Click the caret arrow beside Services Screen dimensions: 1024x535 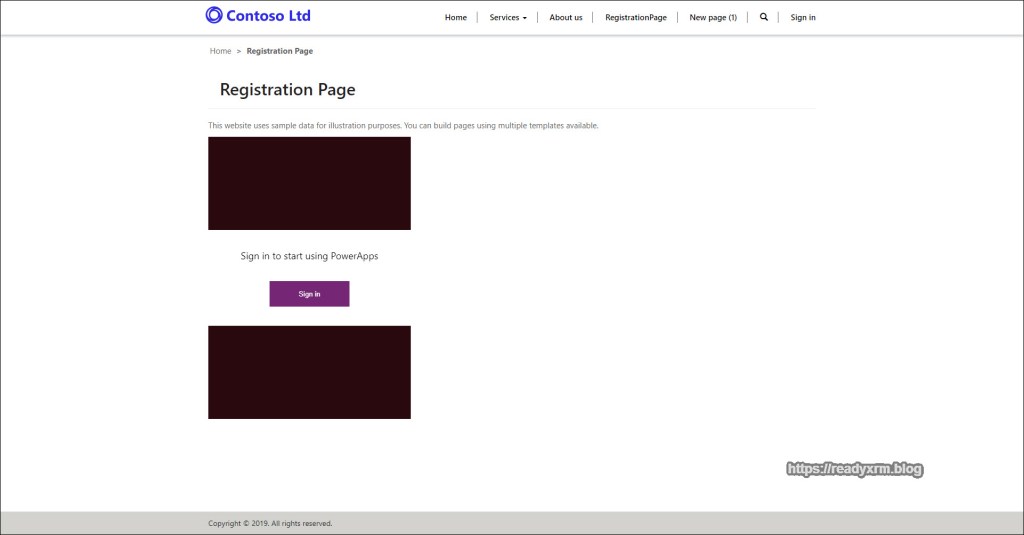[x=525, y=18]
